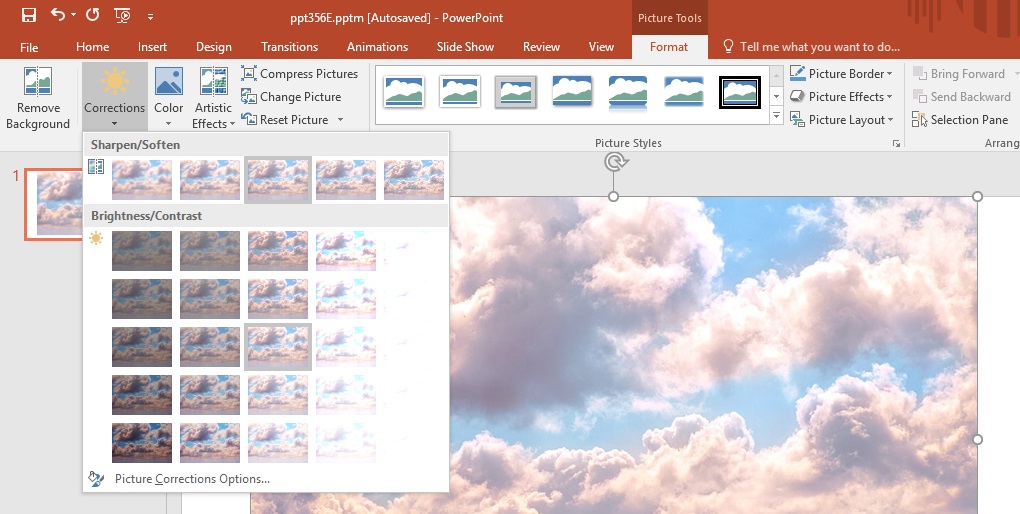
Task: Apply first picture style Simple Frame White
Action: coord(404,91)
